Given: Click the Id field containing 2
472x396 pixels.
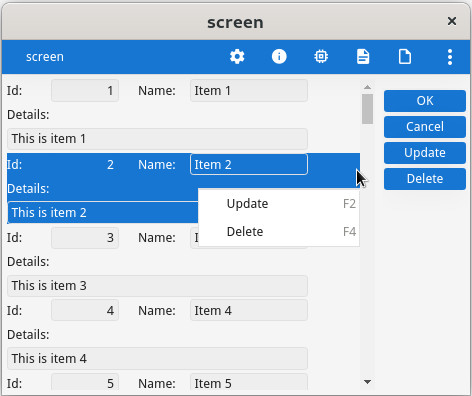Looking at the screenshot, I should [x=85, y=164].
